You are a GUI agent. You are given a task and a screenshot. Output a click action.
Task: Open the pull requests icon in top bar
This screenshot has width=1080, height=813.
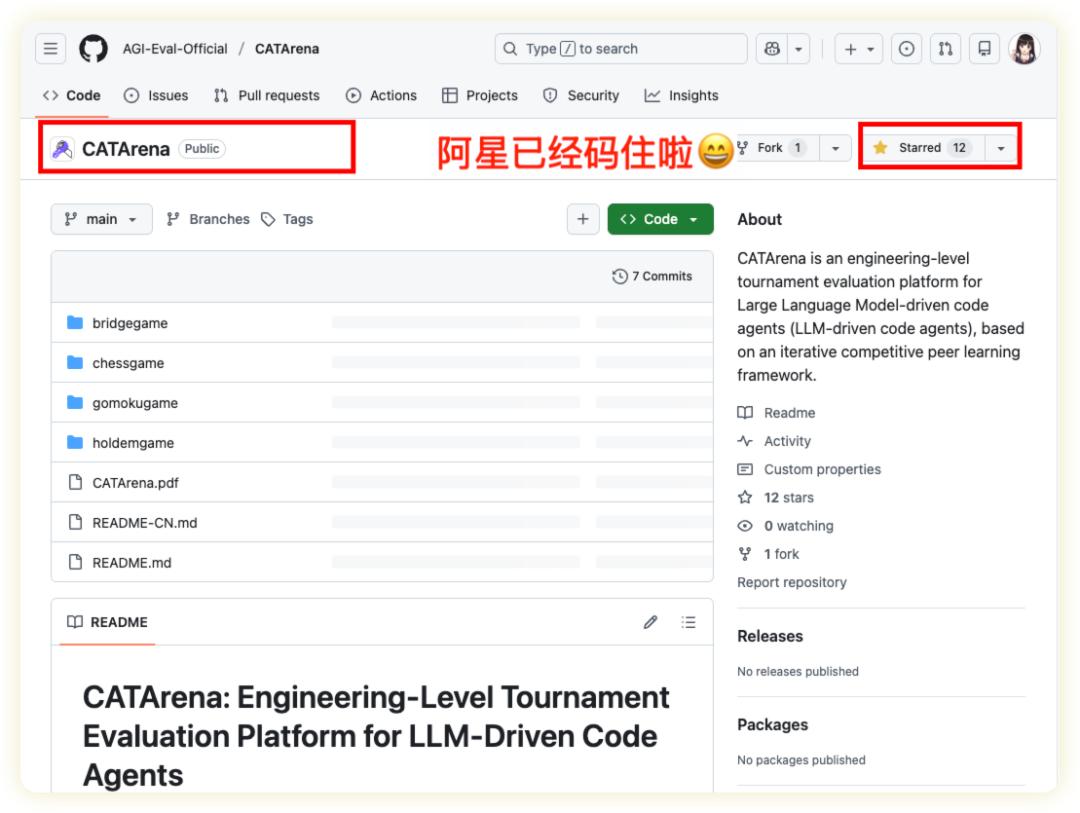(x=946, y=49)
